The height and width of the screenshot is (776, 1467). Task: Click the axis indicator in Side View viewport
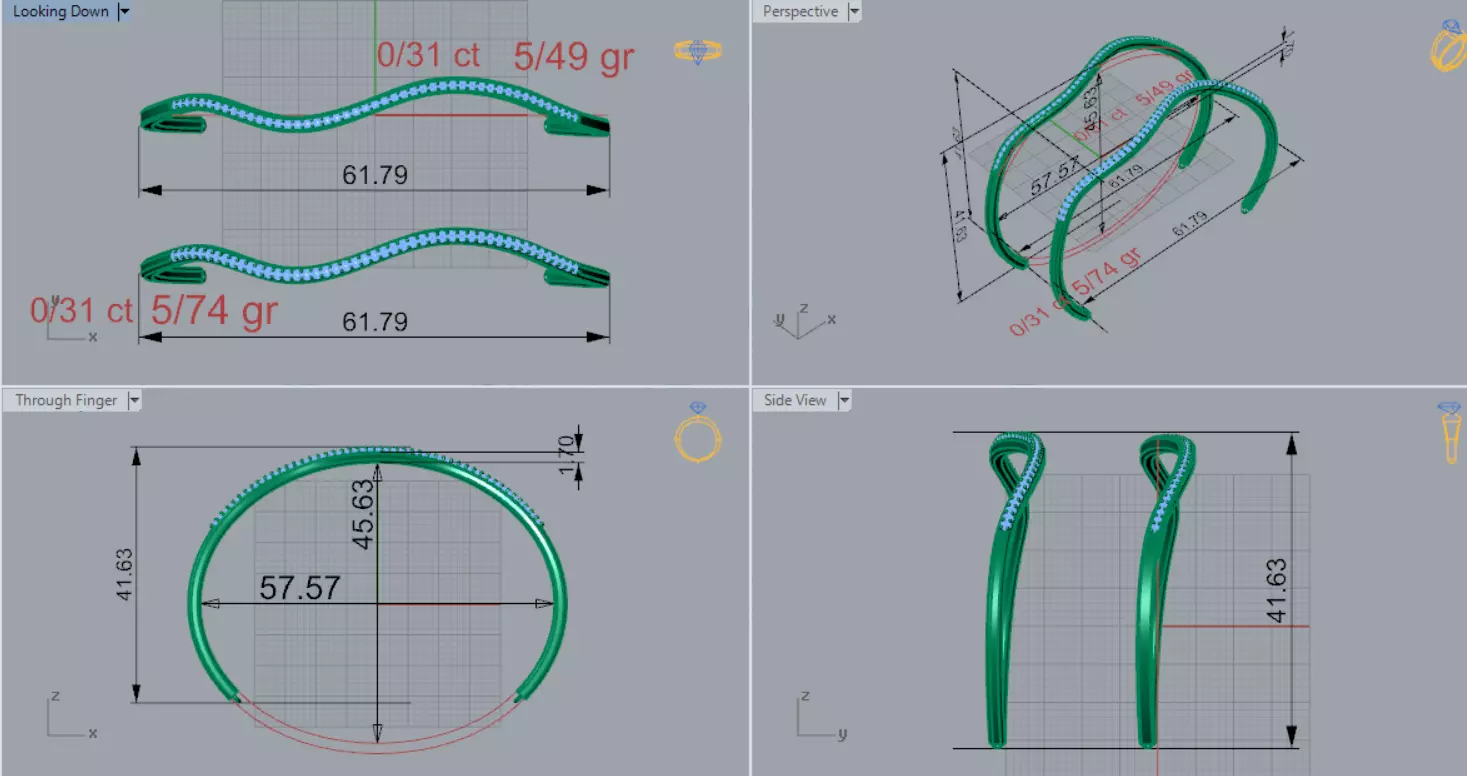[822, 713]
